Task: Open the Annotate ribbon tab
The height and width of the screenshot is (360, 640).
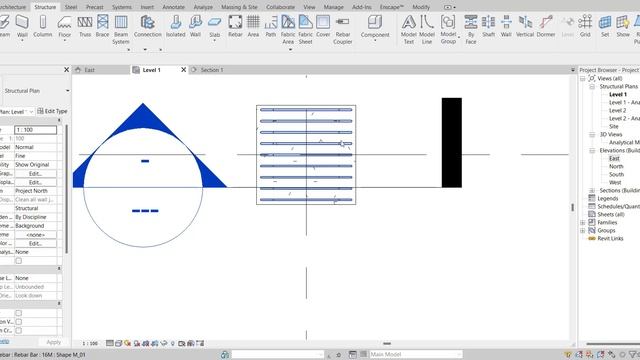Action: tap(173, 7)
